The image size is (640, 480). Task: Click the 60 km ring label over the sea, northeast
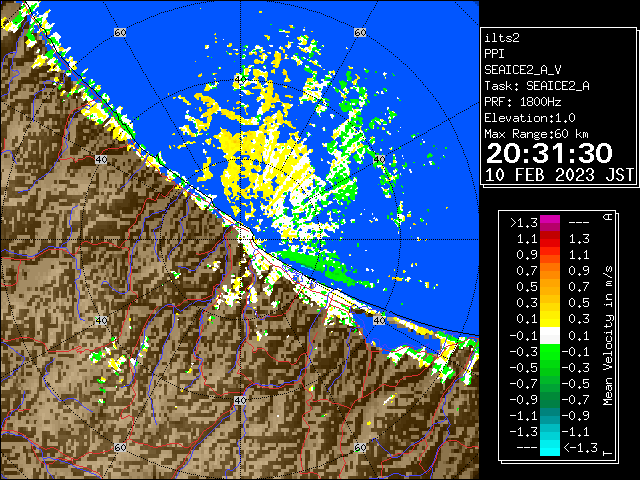click(360, 32)
